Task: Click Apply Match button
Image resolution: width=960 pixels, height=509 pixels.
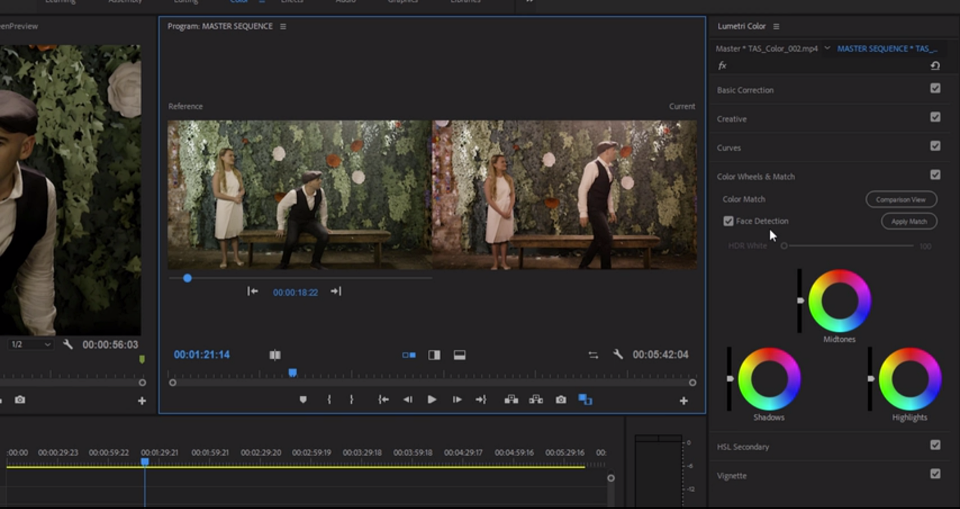Action: [909, 221]
